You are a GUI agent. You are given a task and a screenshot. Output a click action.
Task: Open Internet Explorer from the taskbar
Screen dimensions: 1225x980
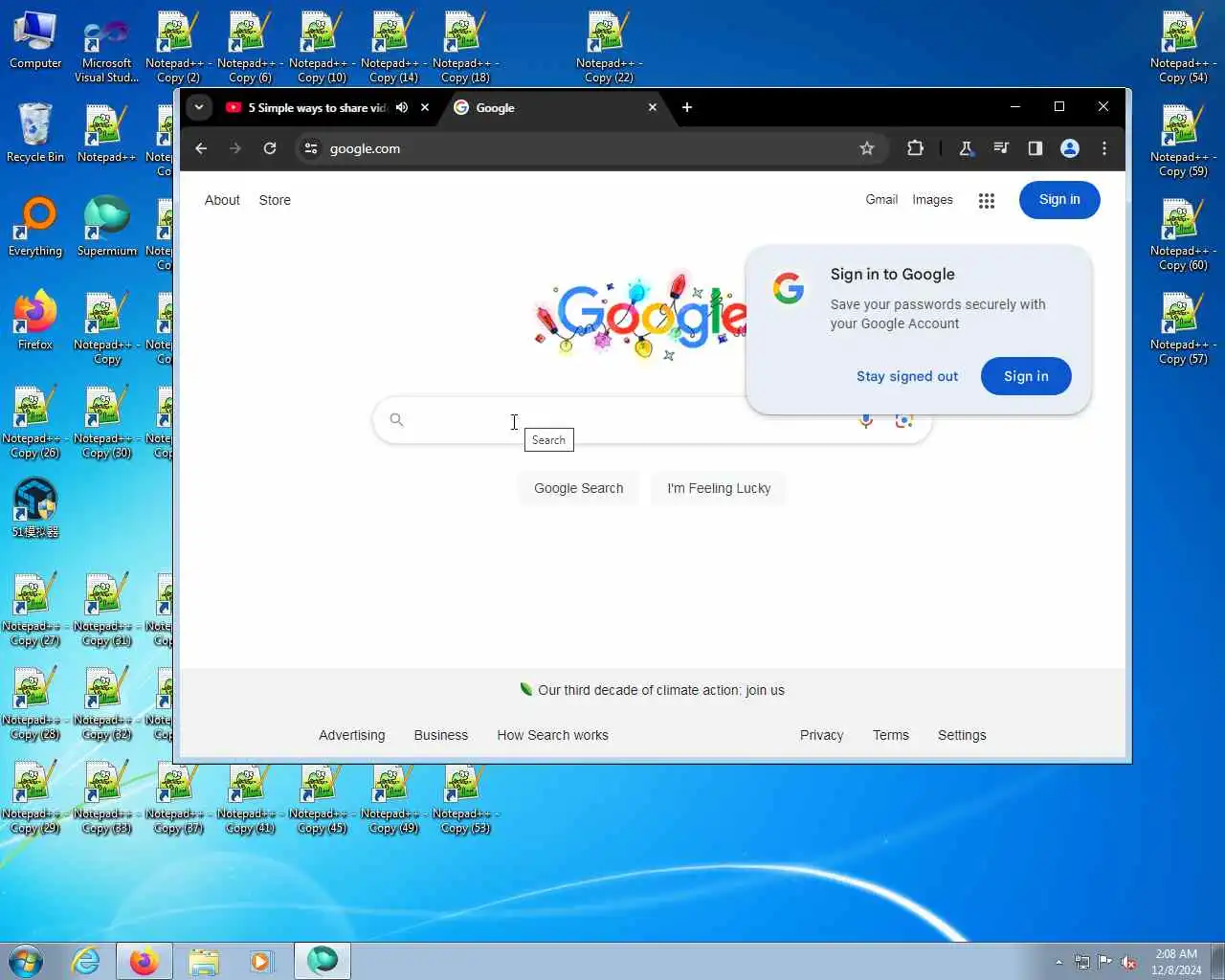tap(86, 961)
